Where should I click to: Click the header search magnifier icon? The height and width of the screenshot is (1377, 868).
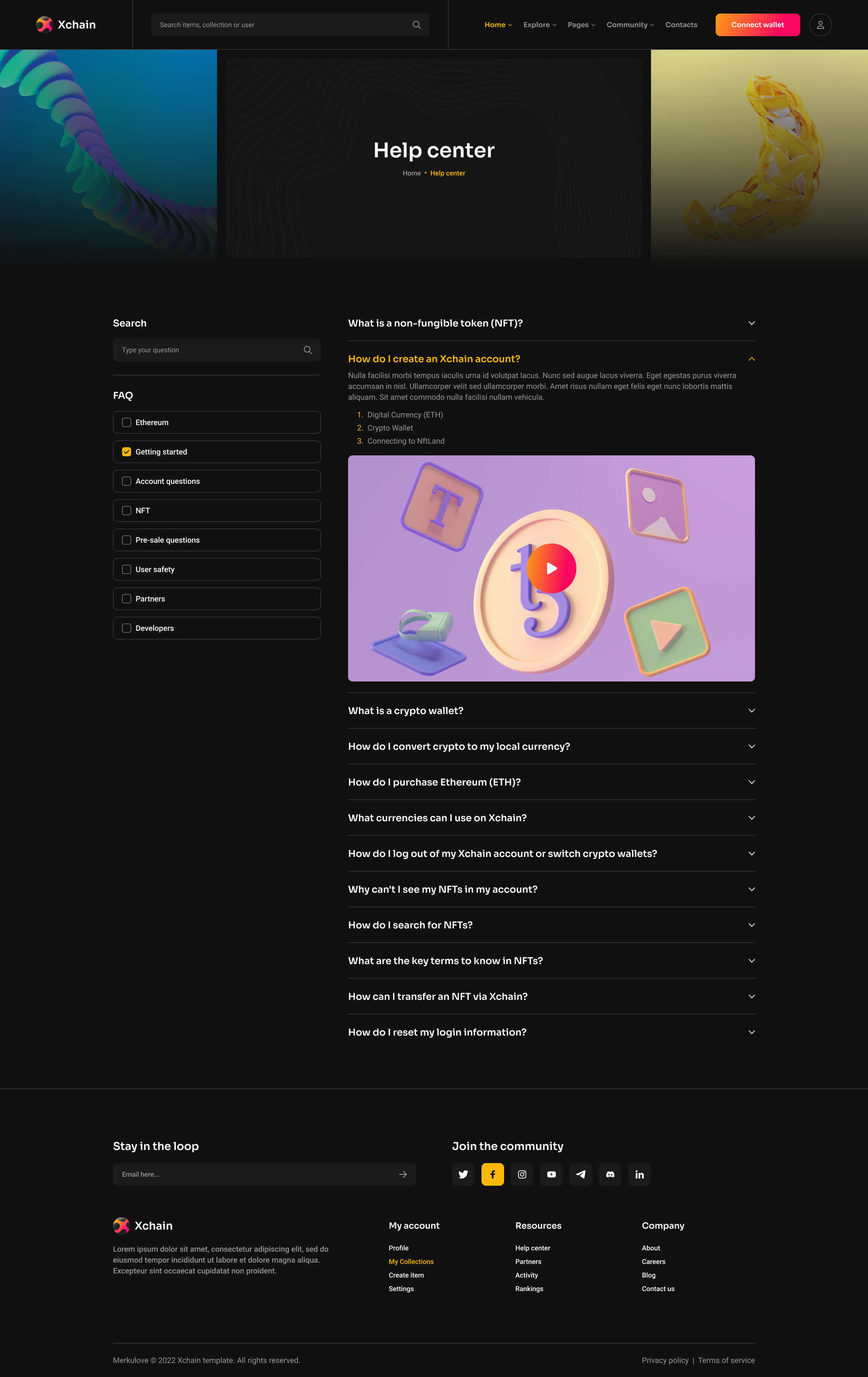click(x=416, y=24)
